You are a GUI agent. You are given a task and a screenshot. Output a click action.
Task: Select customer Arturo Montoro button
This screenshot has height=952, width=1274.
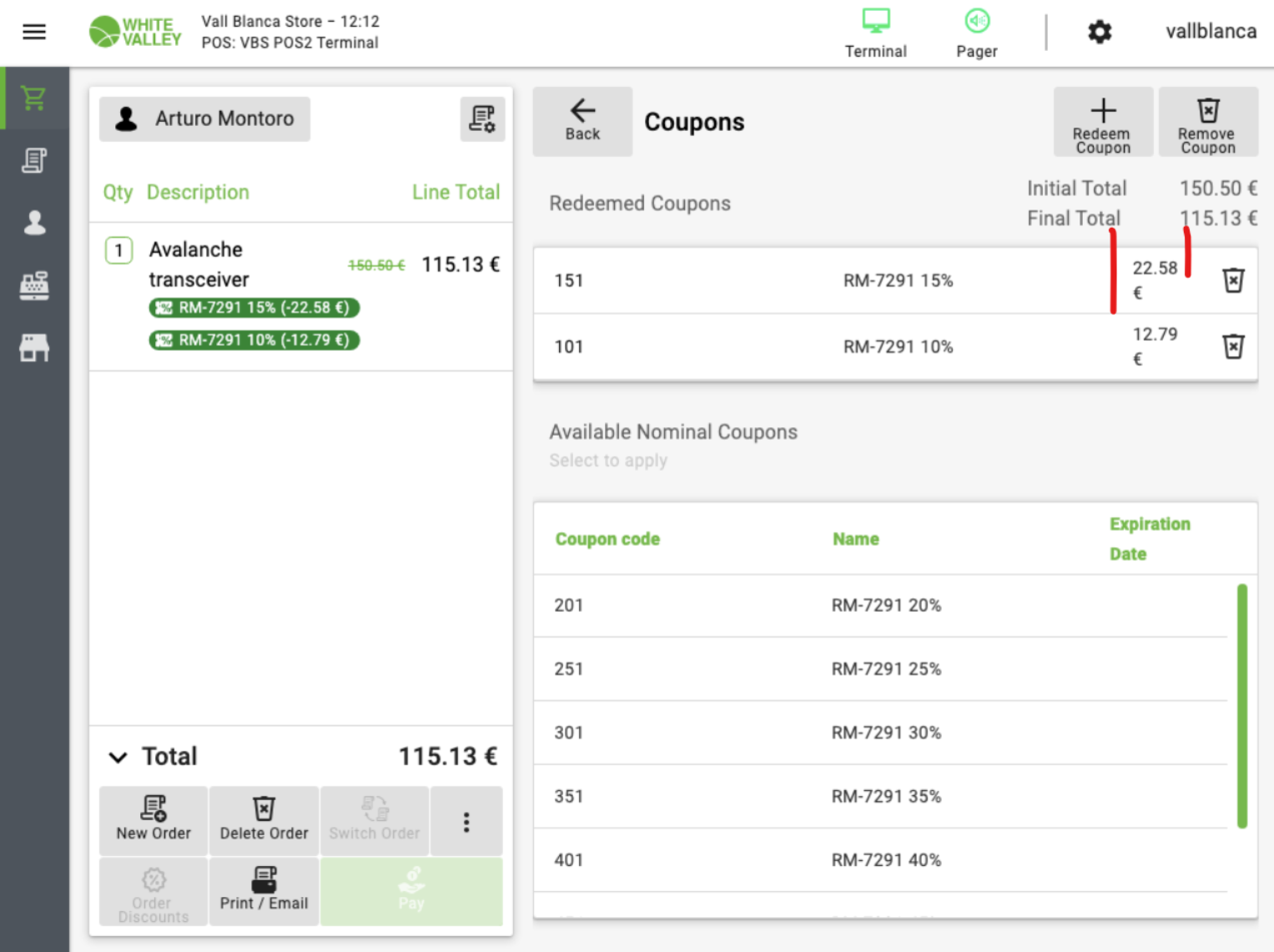[205, 119]
